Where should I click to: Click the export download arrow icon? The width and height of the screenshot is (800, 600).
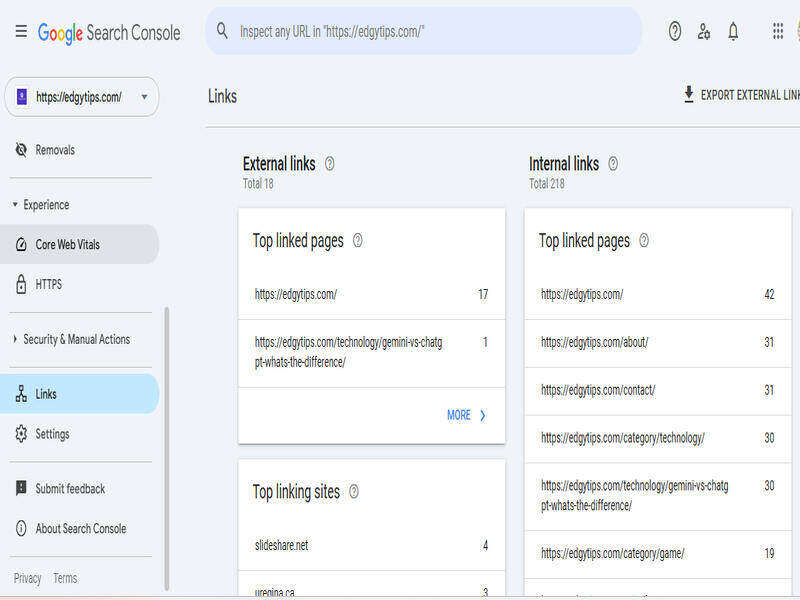coord(689,94)
